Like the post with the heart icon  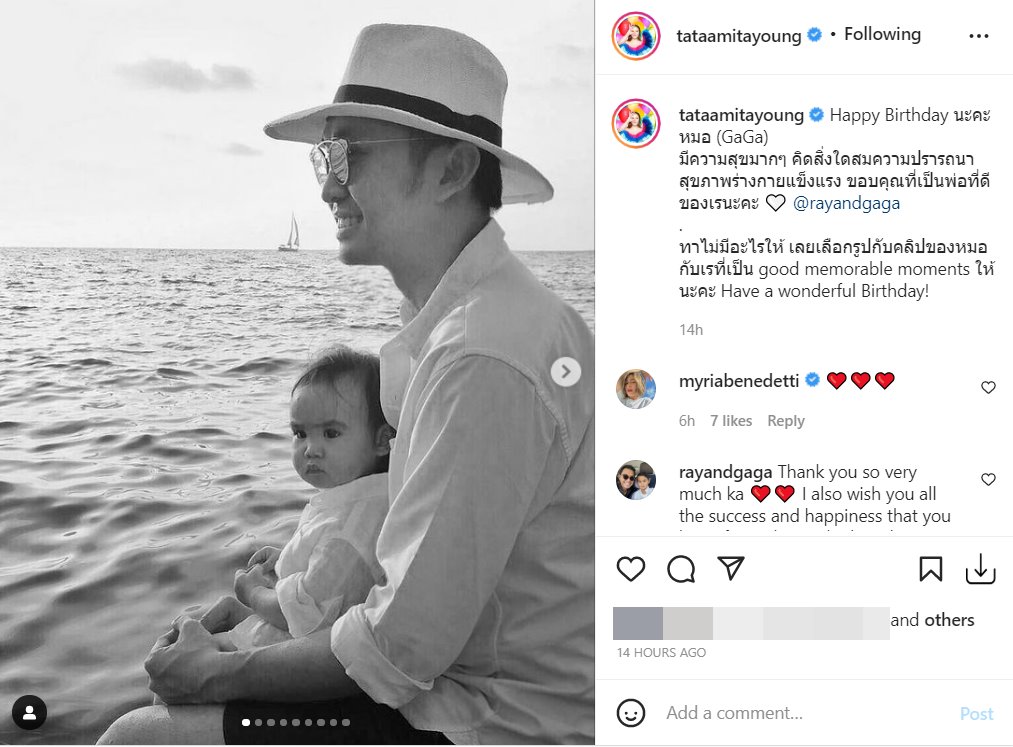pos(631,569)
